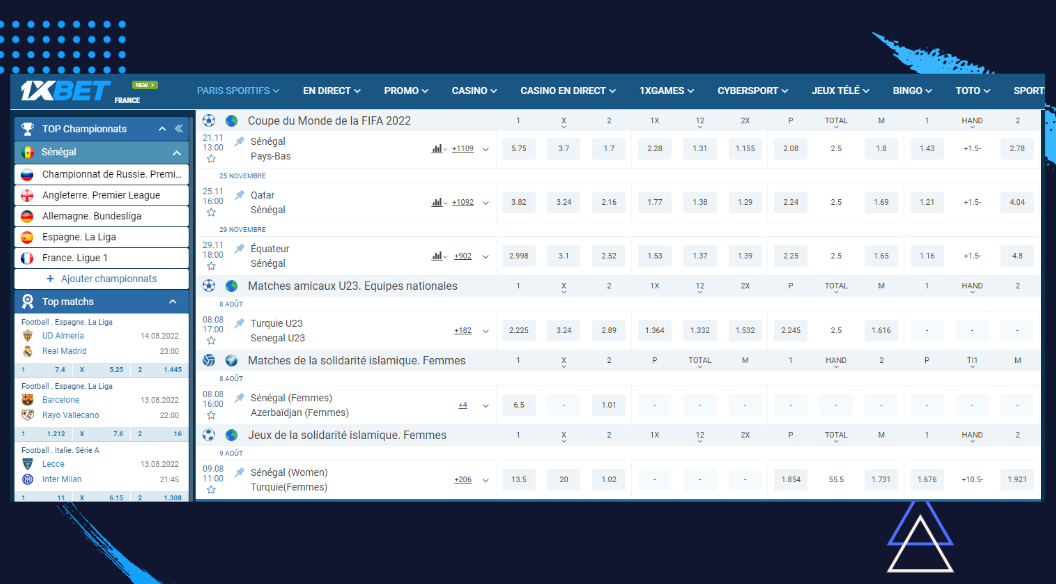The image size is (1056, 584).
Task: Pin the Sénégal (Femmes) vs Azerbaïdjan match
Action: click(x=239, y=398)
